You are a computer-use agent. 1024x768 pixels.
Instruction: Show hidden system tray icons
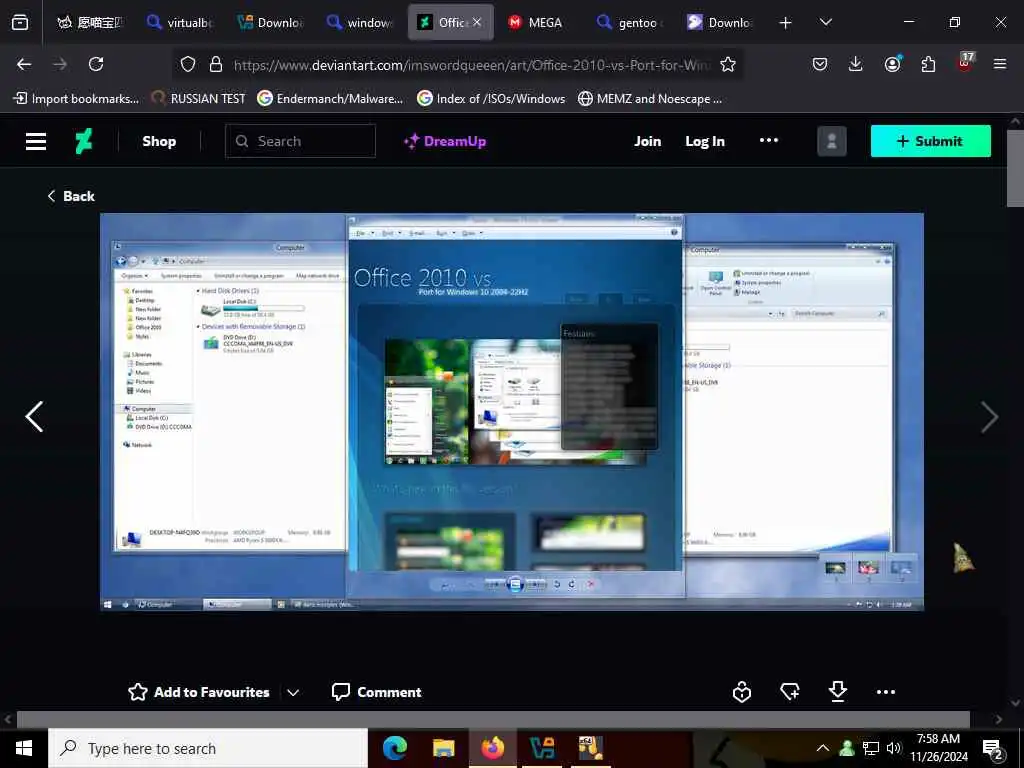(x=823, y=748)
